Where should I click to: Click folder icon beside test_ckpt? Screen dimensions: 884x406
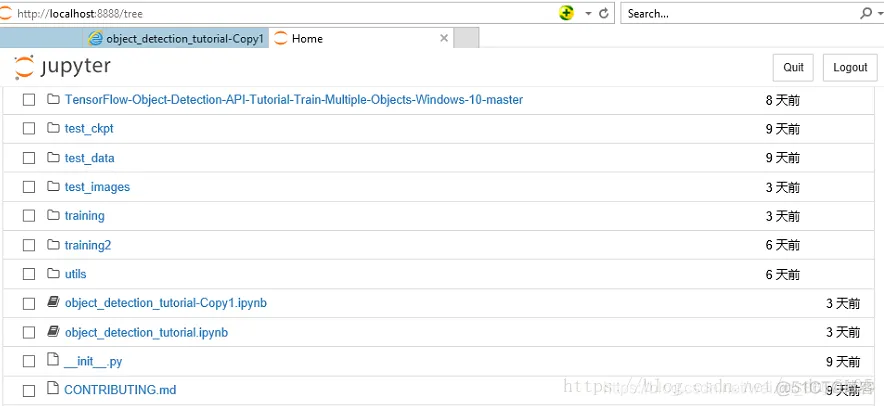[x=53, y=128]
